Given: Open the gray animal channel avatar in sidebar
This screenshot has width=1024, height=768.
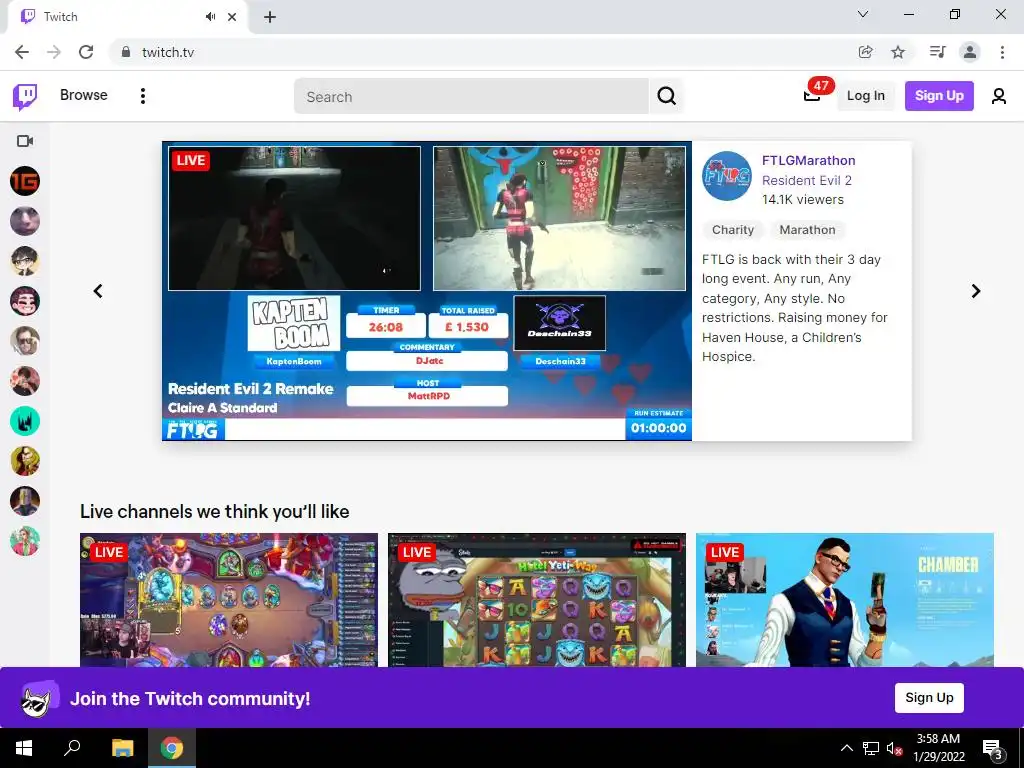Looking at the screenshot, I should [25, 221].
